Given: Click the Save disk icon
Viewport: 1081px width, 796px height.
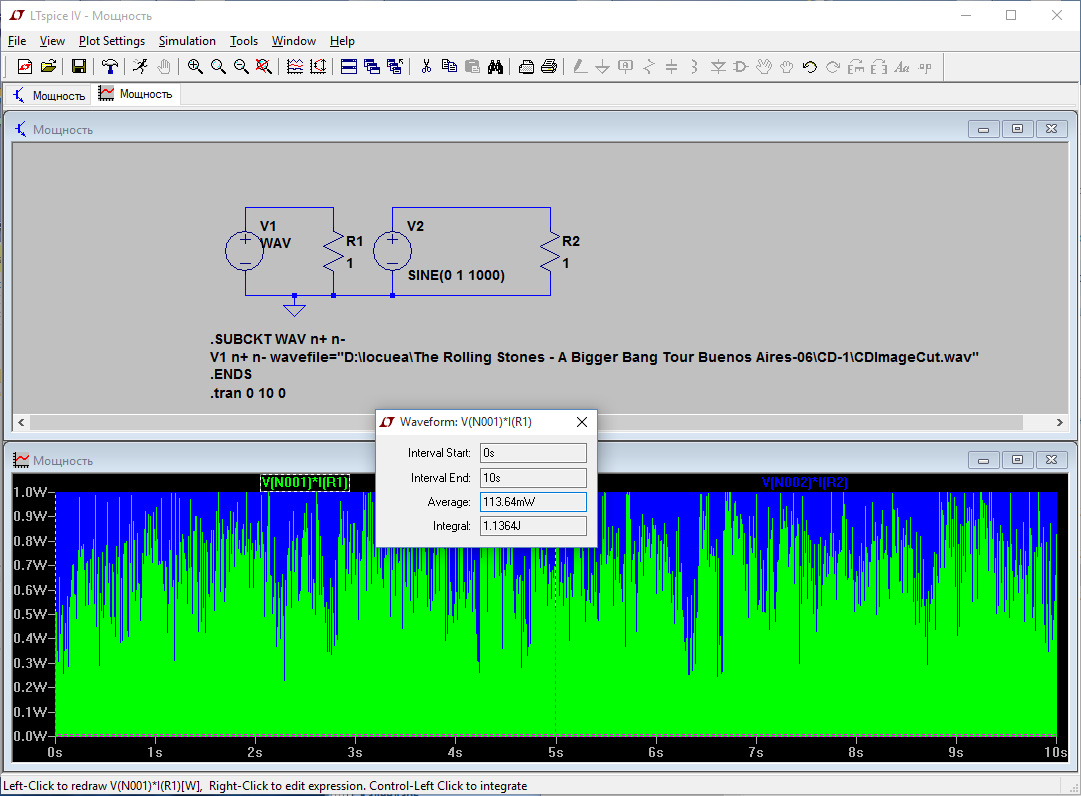Looking at the screenshot, I should click(78, 67).
